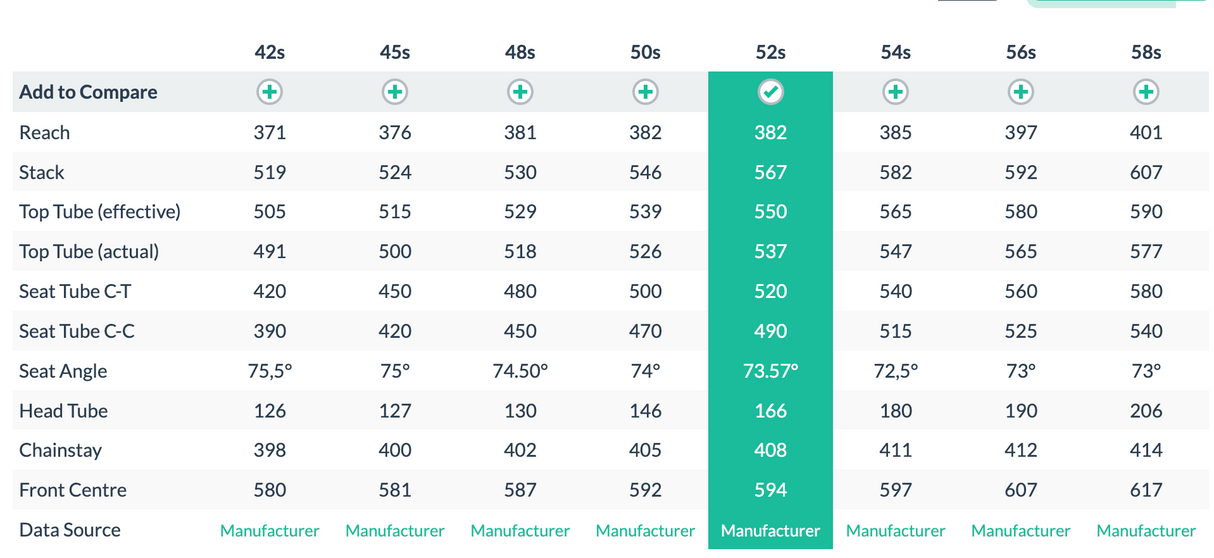Image resolution: width=1214 pixels, height=558 pixels.
Task: Click Manufacturer source link for 48s
Action: tap(520, 531)
